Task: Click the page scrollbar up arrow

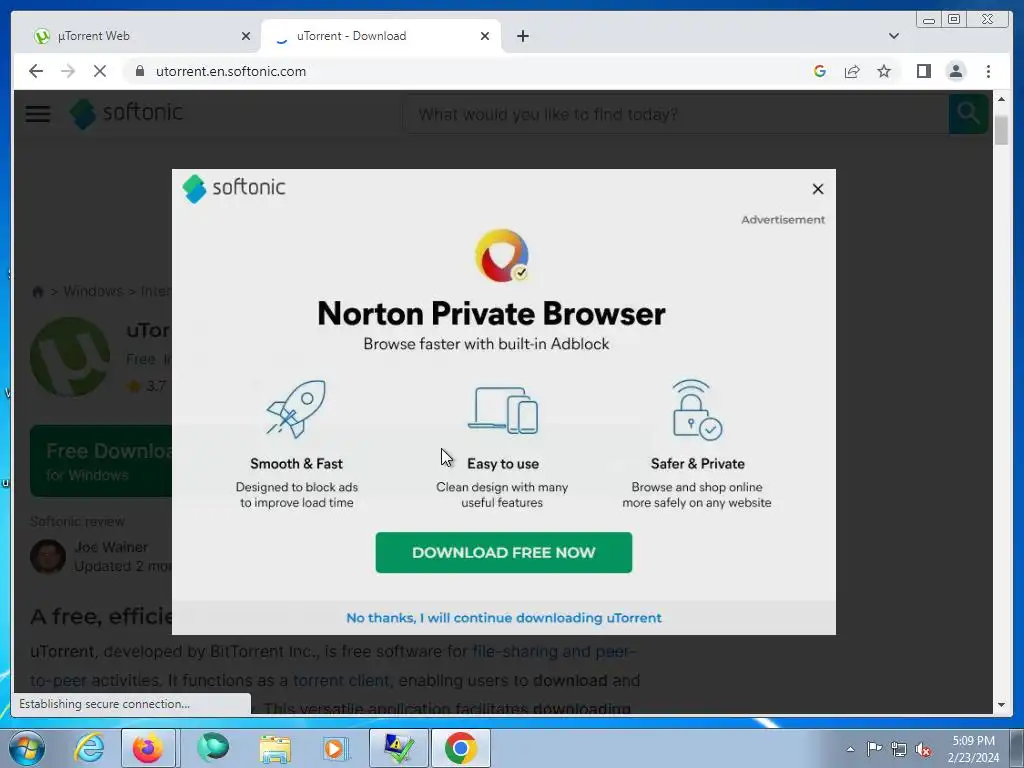Action: [x=1001, y=99]
